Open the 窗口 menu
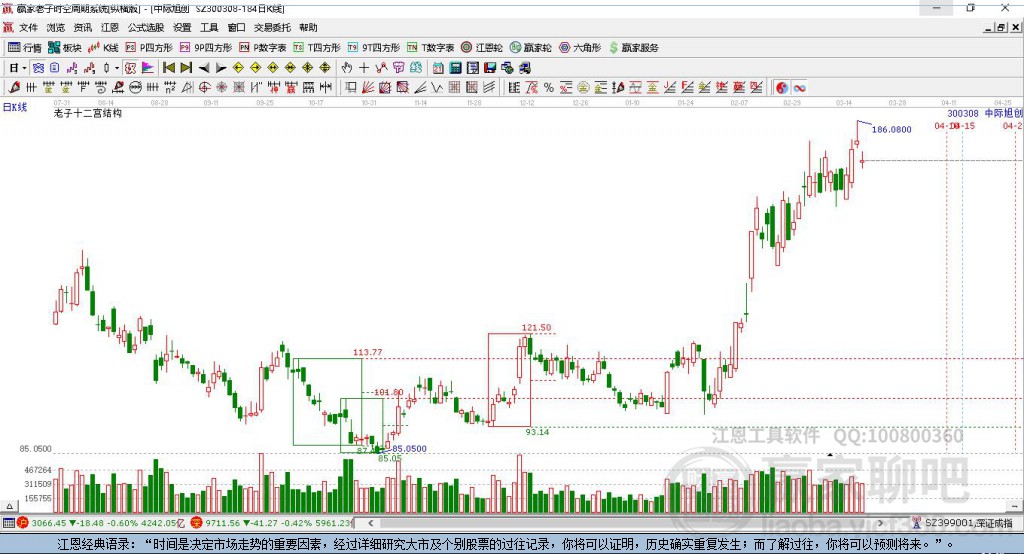Viewport: 1024px width, 554px height. 236,27
